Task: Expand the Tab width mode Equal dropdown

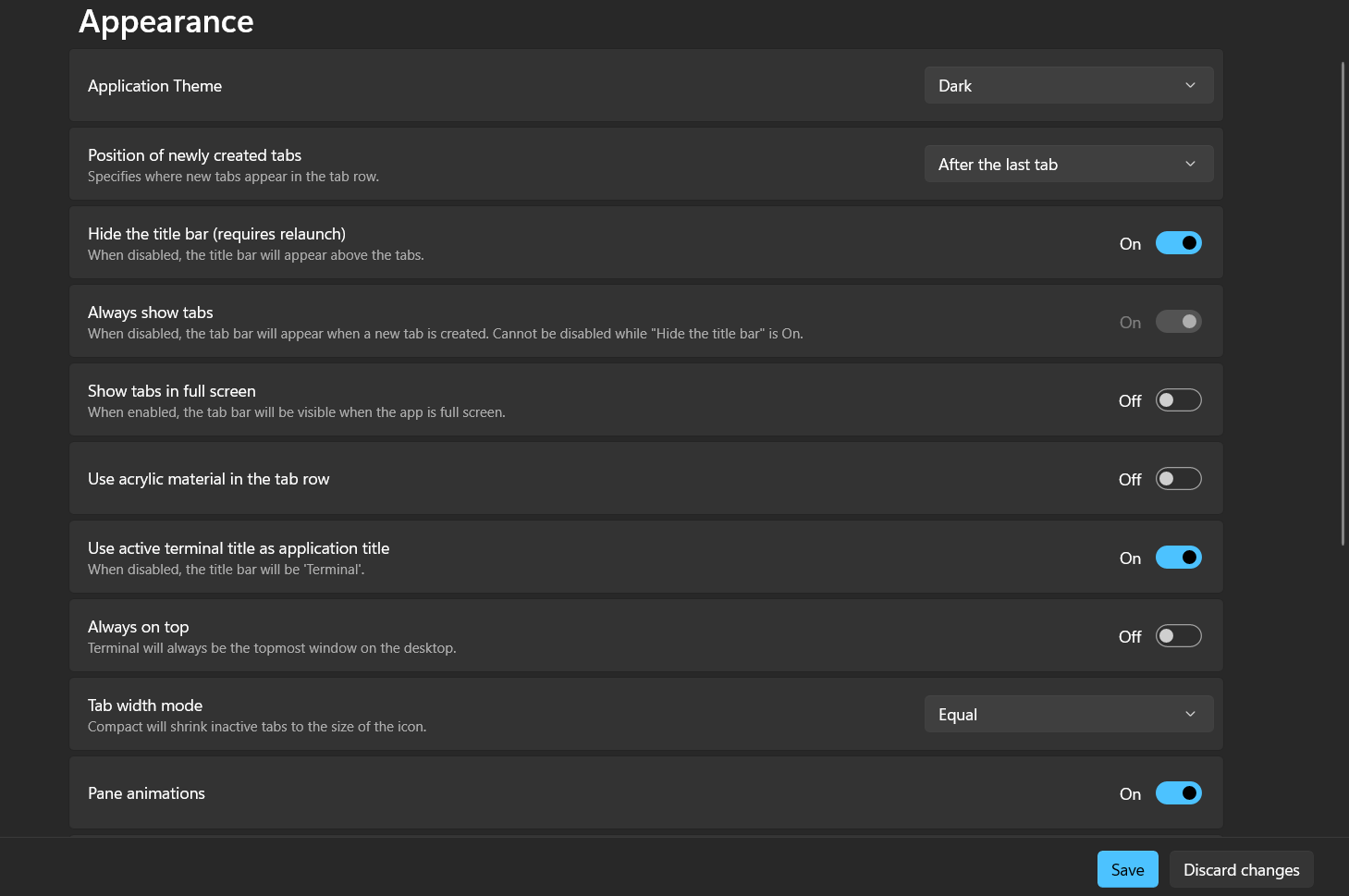Action: (1069, 714)
